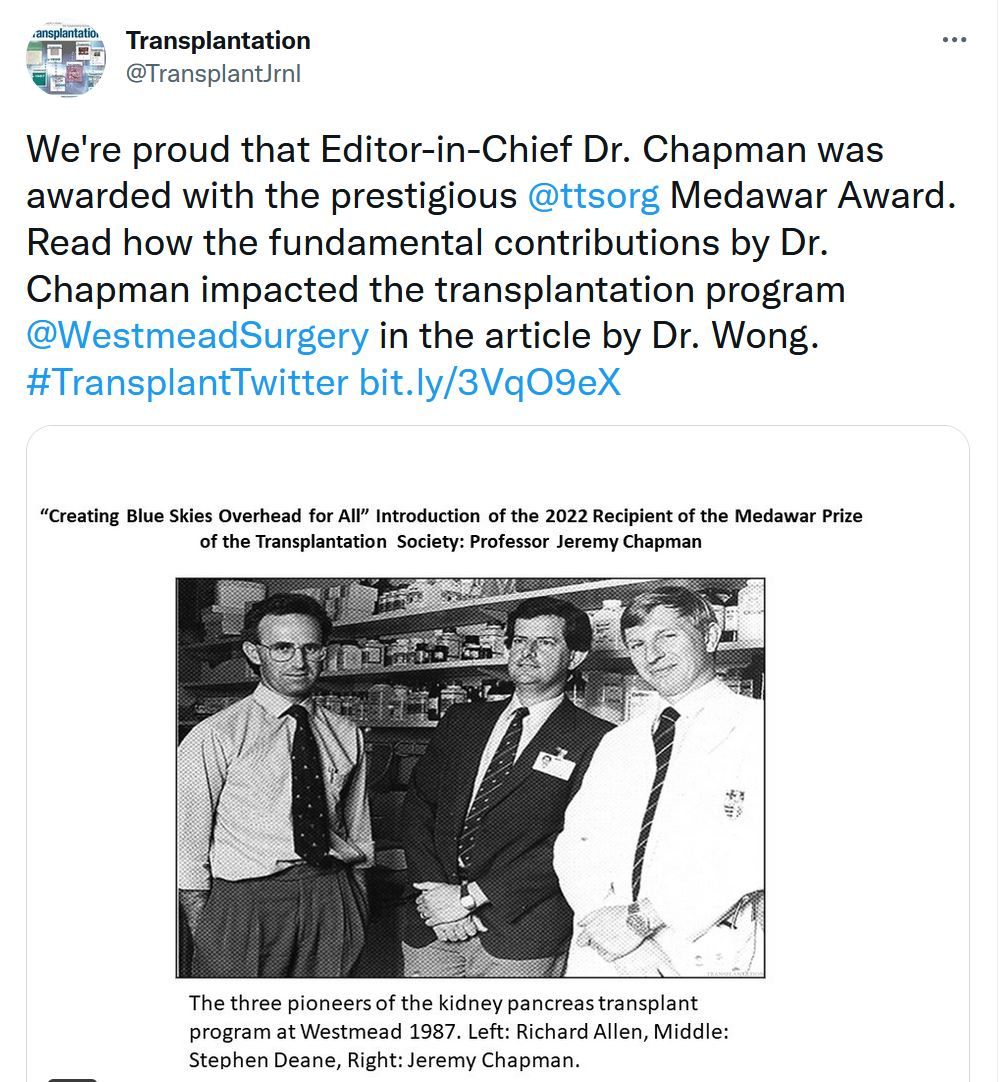Click the Medawar Prize article title in the image
Screen dimensions: 1008x1082
point(451,529)
